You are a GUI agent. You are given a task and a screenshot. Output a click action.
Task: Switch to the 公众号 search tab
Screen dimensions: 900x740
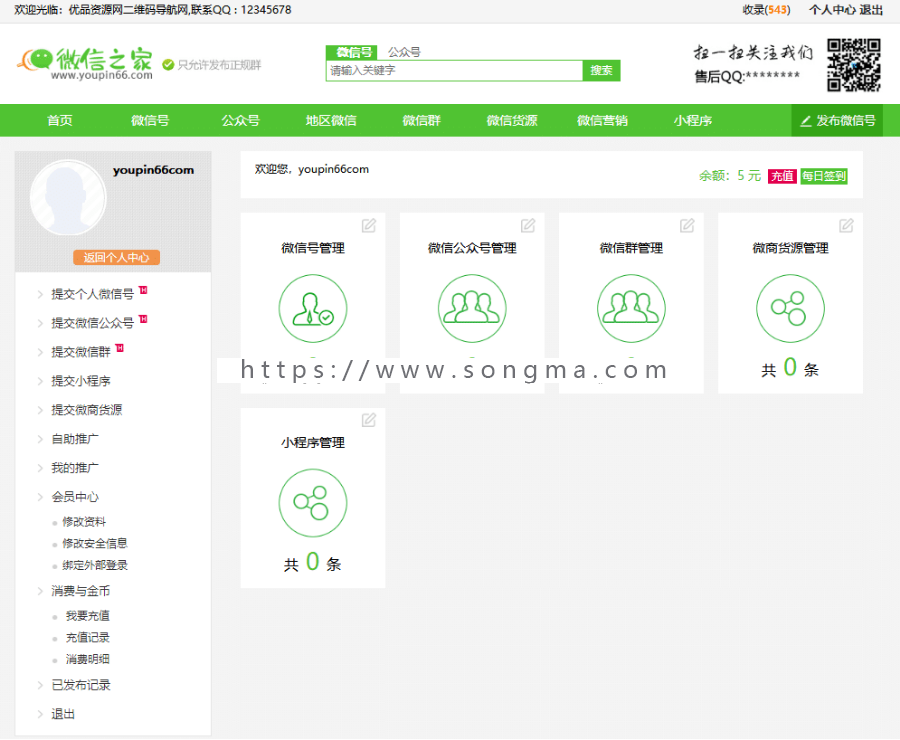(404, 52)
